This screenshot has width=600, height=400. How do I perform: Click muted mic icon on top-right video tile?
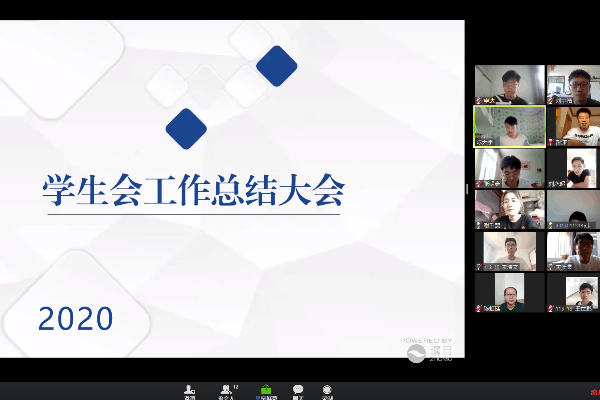(x=551, y=100)
